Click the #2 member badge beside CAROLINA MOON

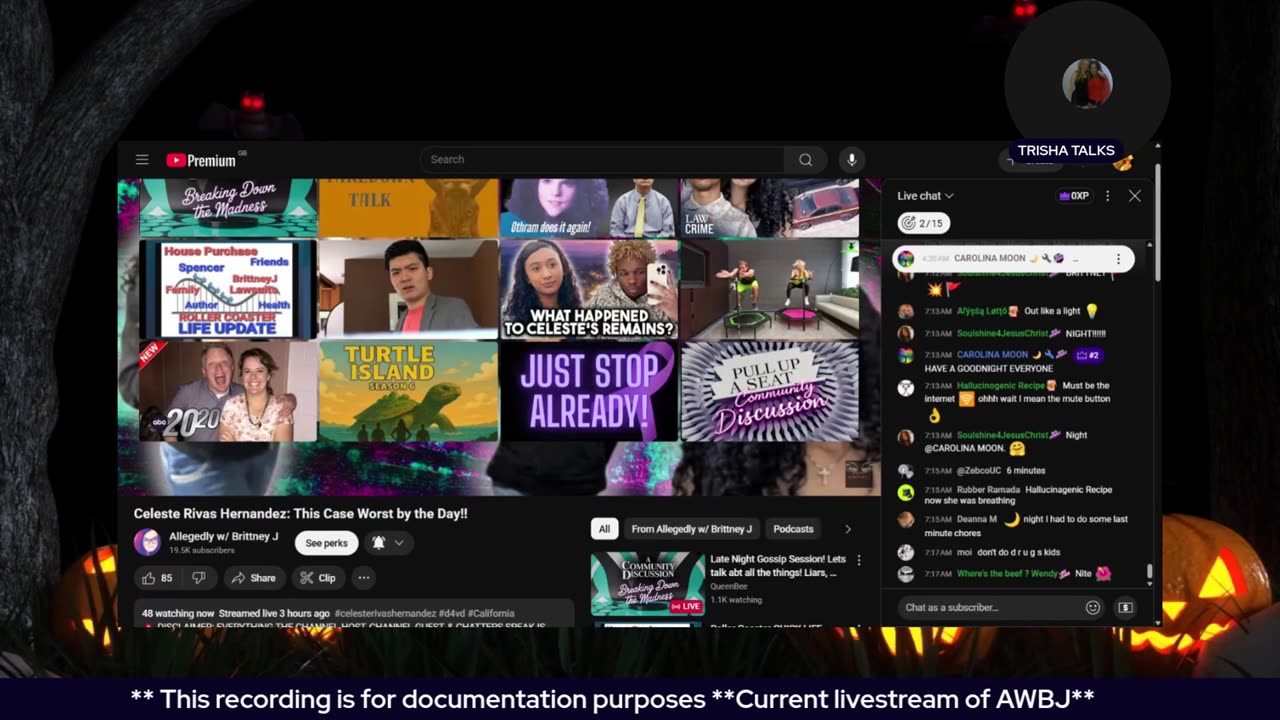point(1087,354)
